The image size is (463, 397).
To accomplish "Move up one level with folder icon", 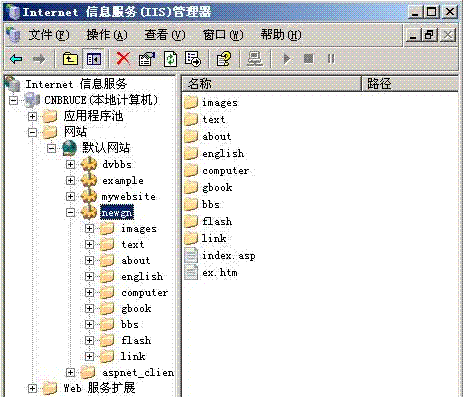I will pyautogui.click(x=70, y=59).
